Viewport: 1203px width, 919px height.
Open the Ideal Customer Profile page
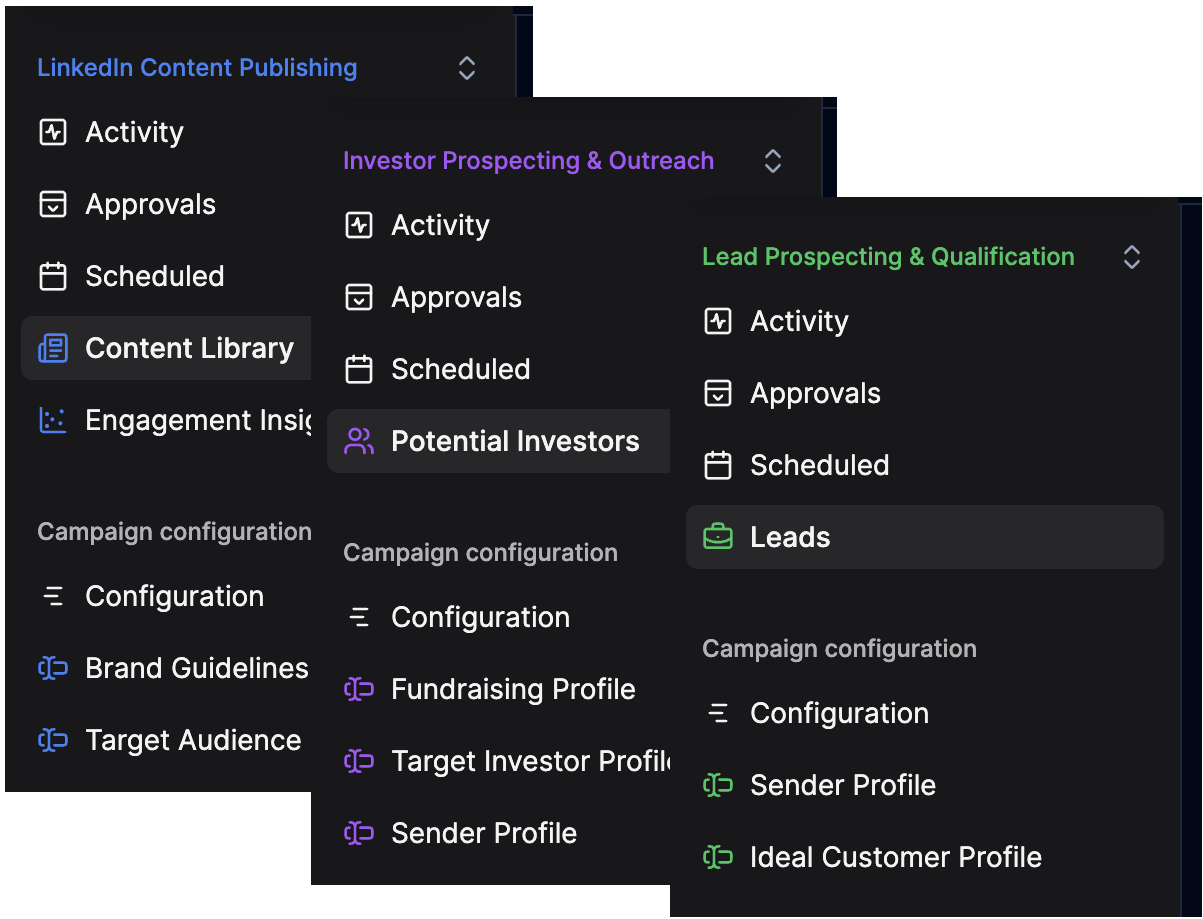click(x=895, y=856)
